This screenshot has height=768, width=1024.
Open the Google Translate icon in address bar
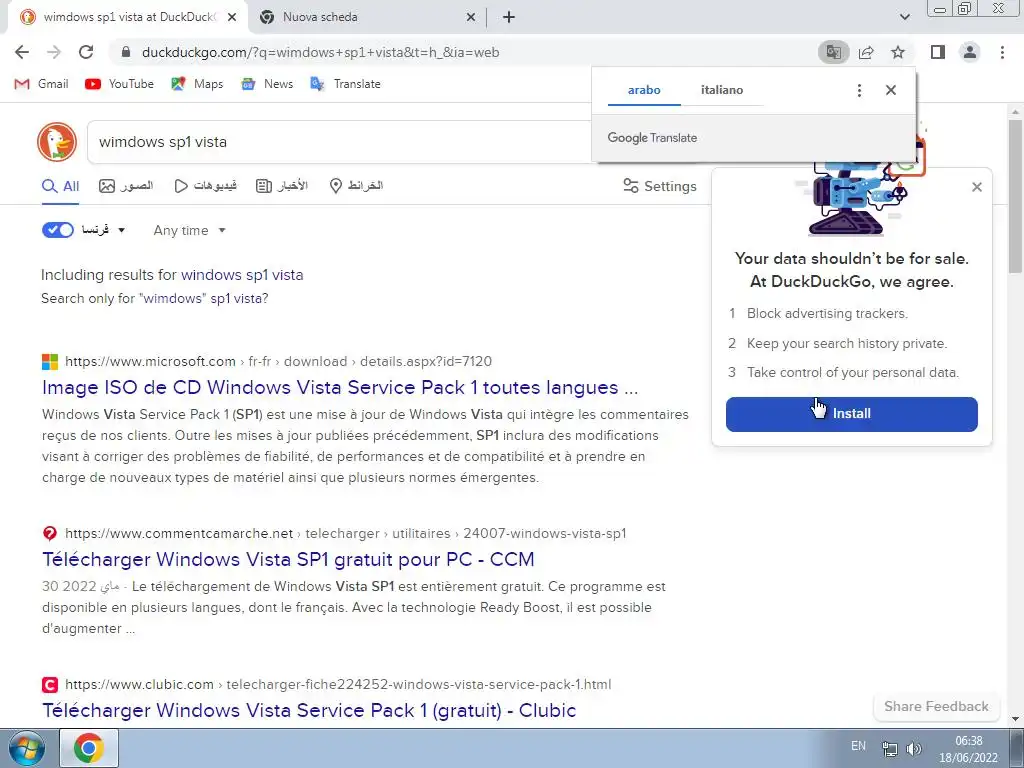tap(833, 52)
